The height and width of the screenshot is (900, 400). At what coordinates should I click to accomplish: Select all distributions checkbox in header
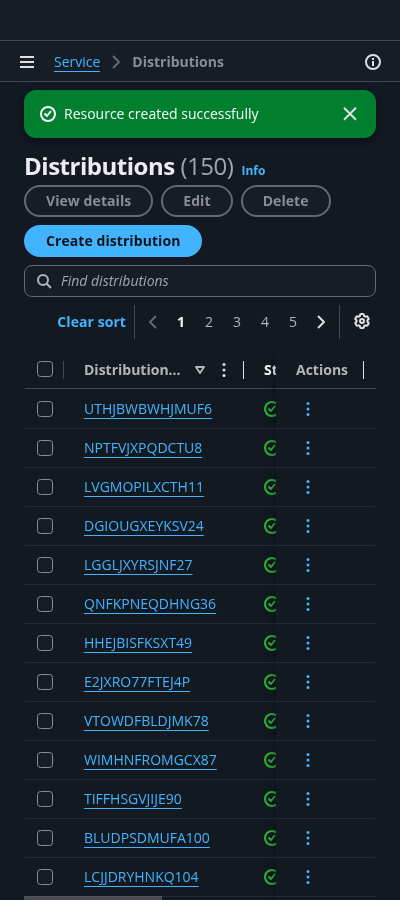[x=45, y=369]
